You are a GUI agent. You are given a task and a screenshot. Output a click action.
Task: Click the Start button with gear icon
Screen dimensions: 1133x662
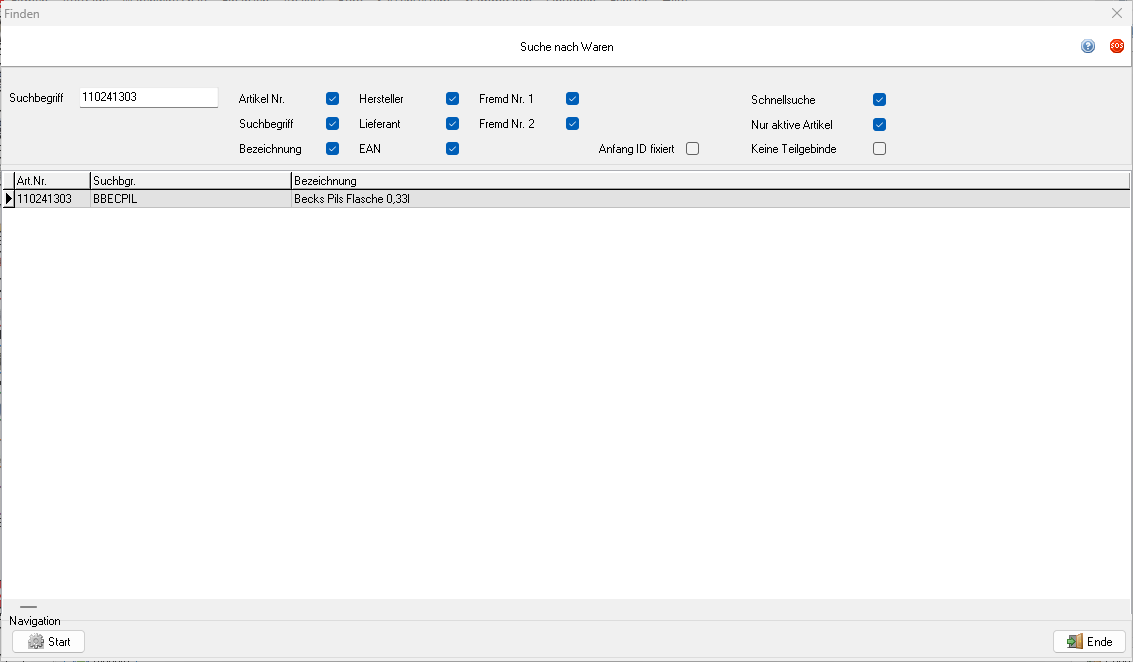coord(49,642)
